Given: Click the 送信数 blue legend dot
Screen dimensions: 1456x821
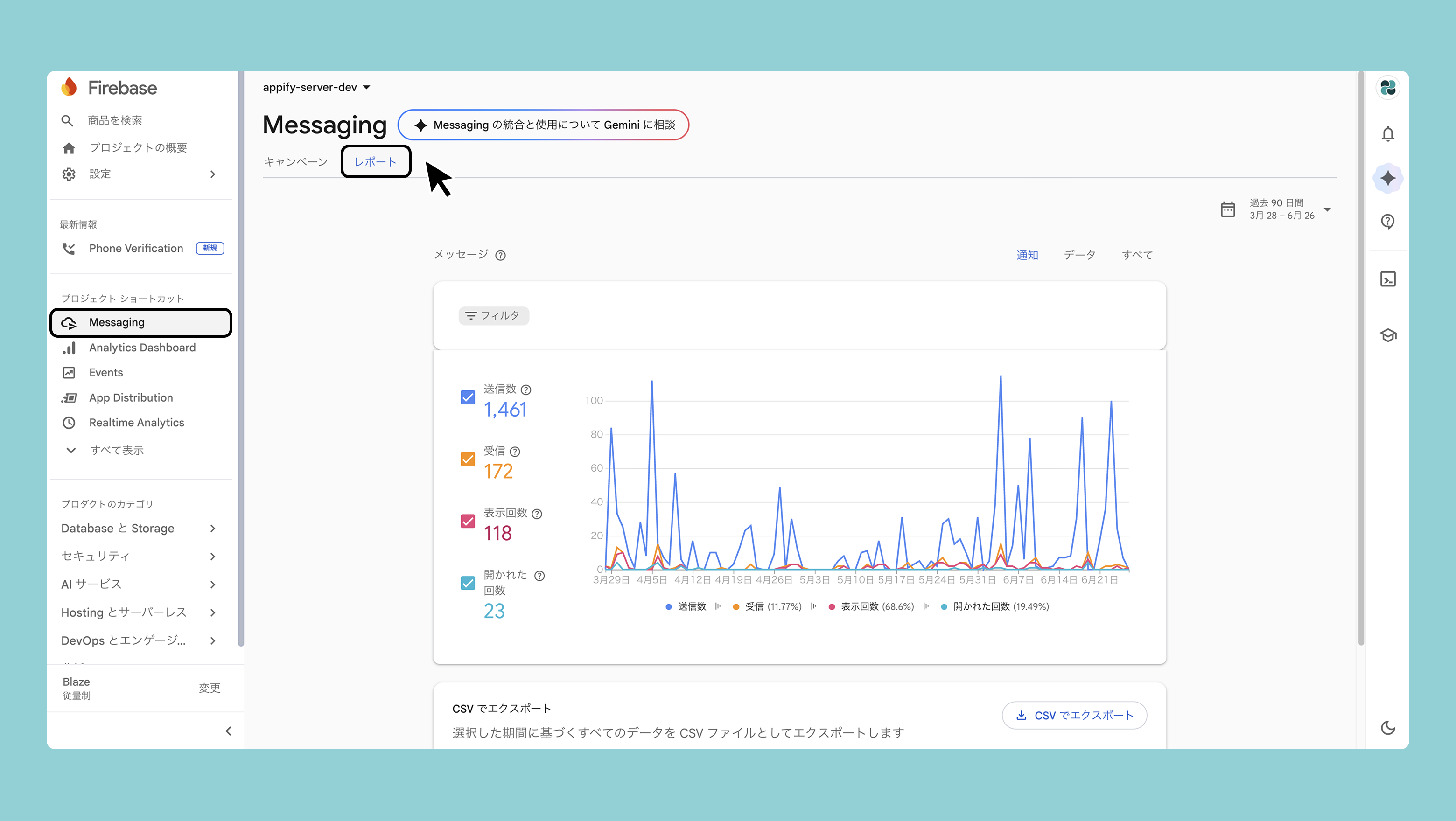Looking at the screenshot, I should 669,607.
